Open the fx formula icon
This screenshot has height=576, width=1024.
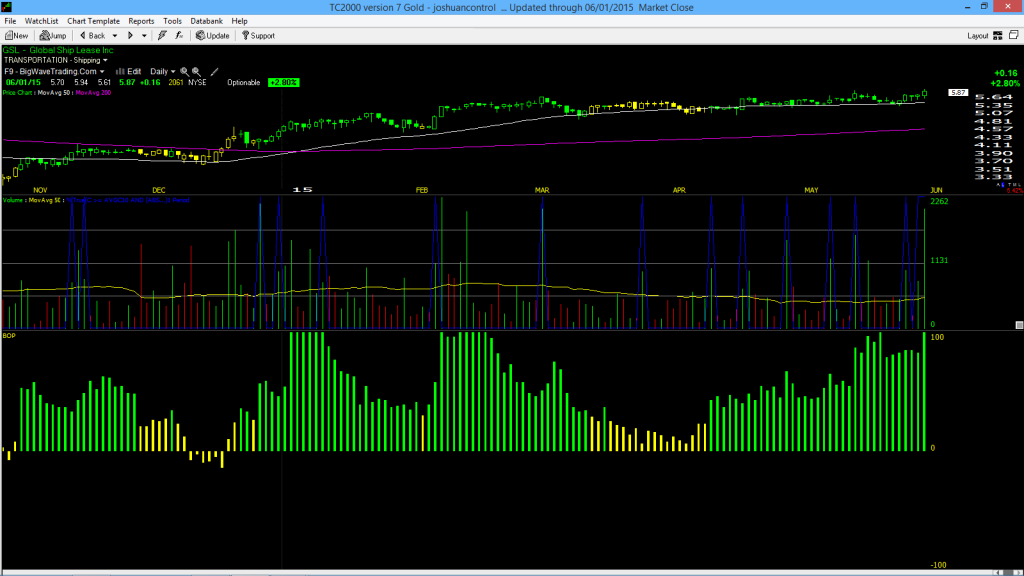(179, 36)
